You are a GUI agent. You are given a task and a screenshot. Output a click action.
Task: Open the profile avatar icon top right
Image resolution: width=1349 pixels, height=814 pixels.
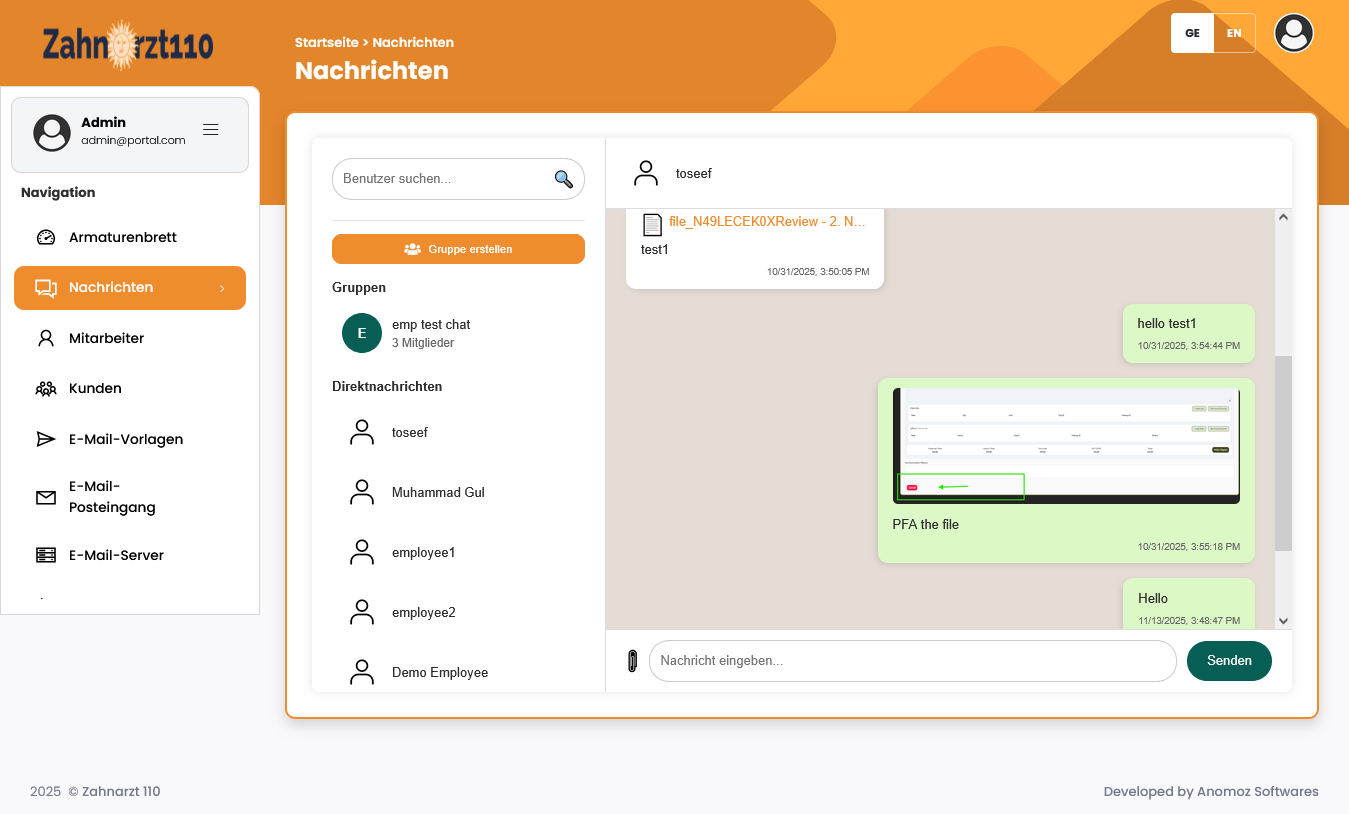1293,33
